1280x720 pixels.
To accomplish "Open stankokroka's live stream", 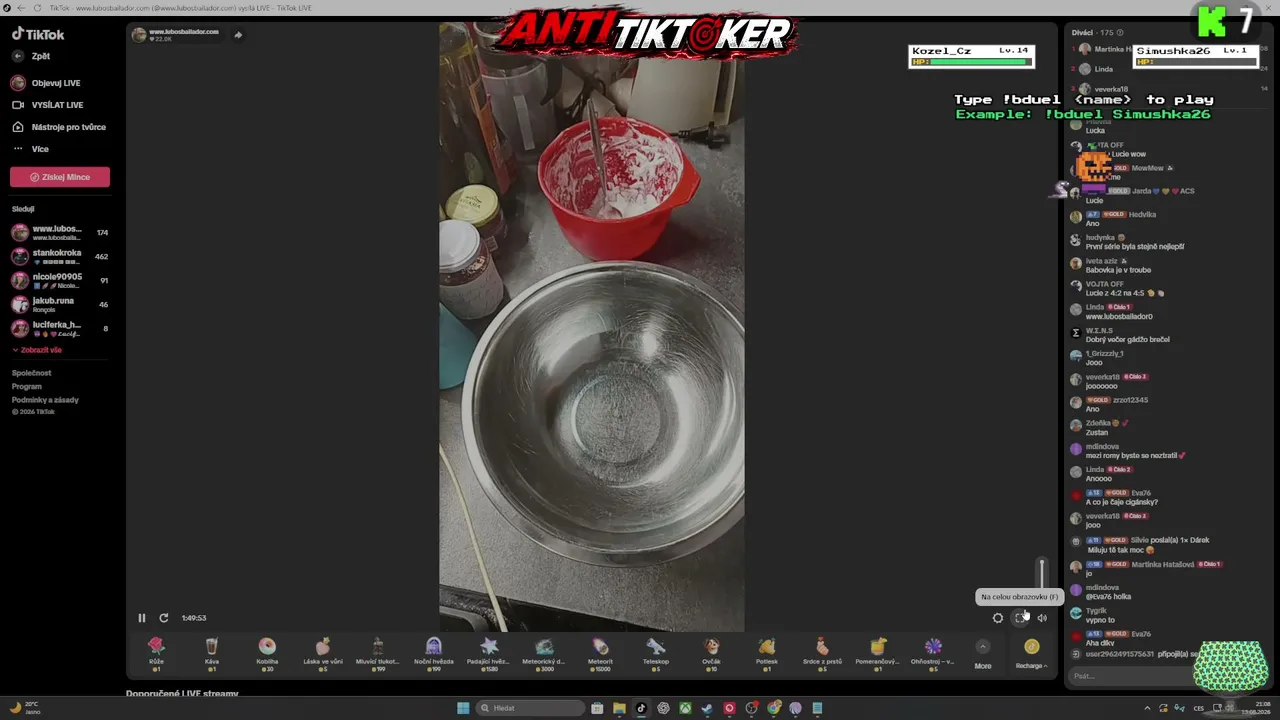I will tap(60, 256).
